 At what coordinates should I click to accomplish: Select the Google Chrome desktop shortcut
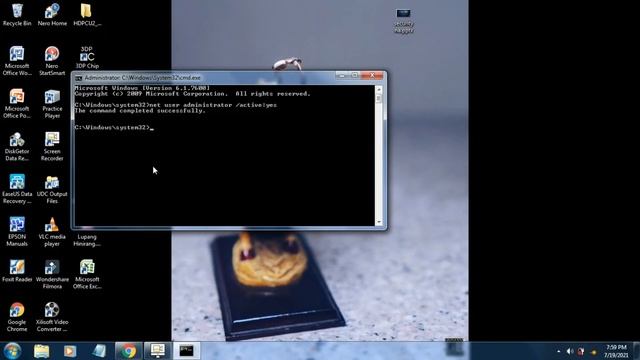click(17, 317)
